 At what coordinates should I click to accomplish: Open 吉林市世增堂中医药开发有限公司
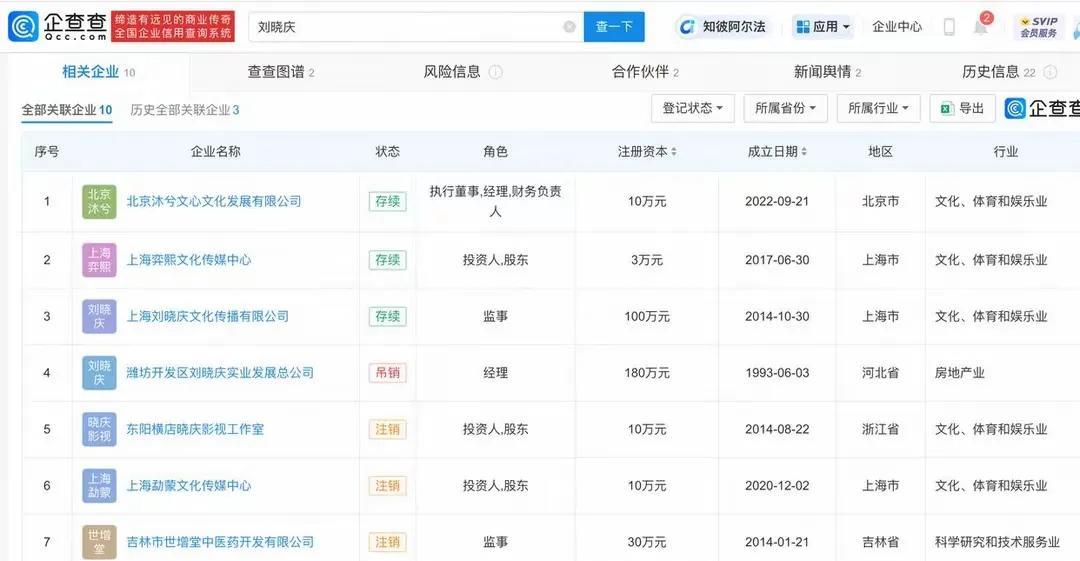220,542
